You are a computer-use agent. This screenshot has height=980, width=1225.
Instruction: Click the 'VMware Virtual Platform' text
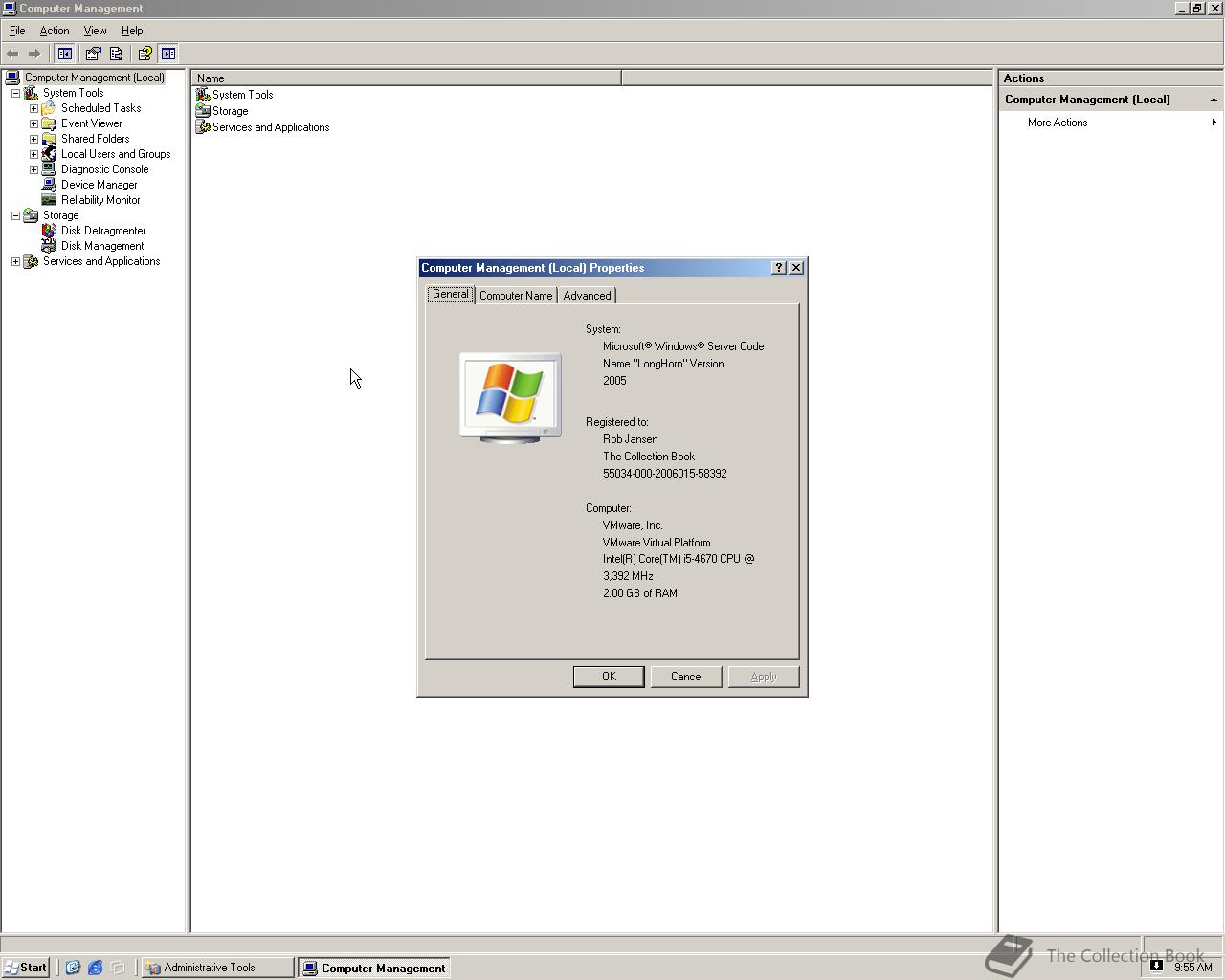[x=657, y=543]
